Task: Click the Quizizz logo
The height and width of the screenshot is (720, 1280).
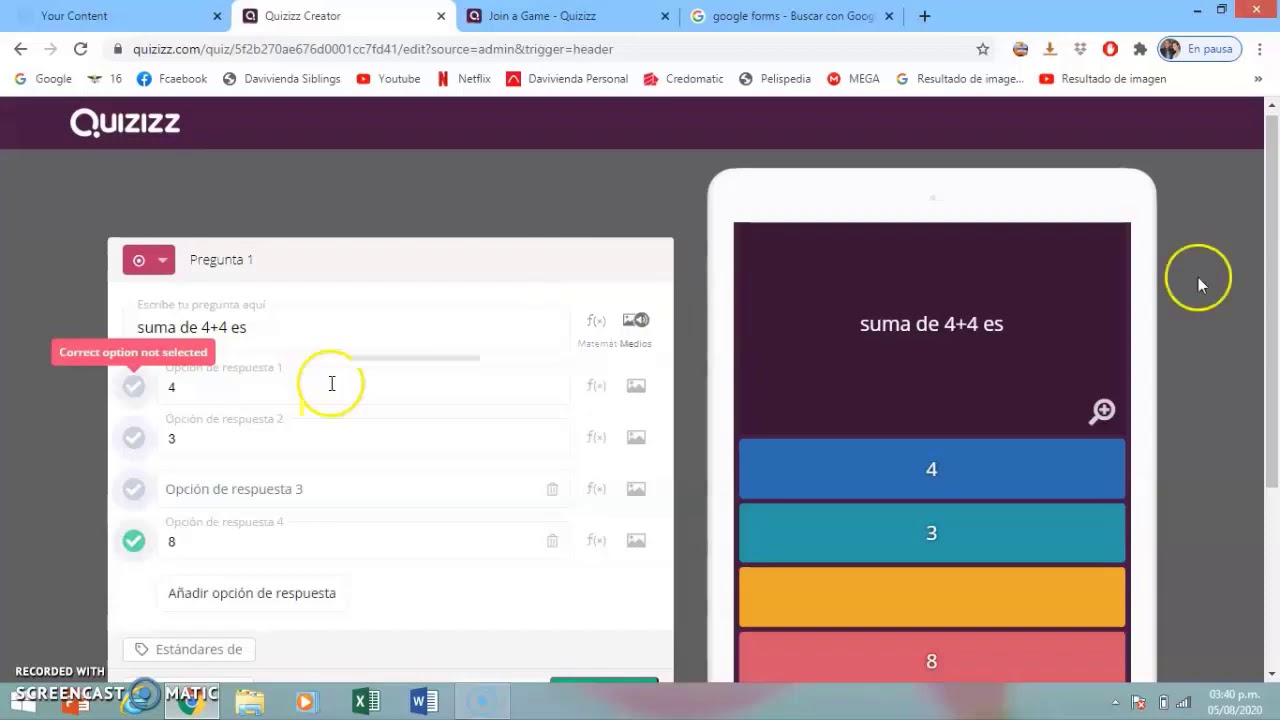Action: click(x=125, y=123)
